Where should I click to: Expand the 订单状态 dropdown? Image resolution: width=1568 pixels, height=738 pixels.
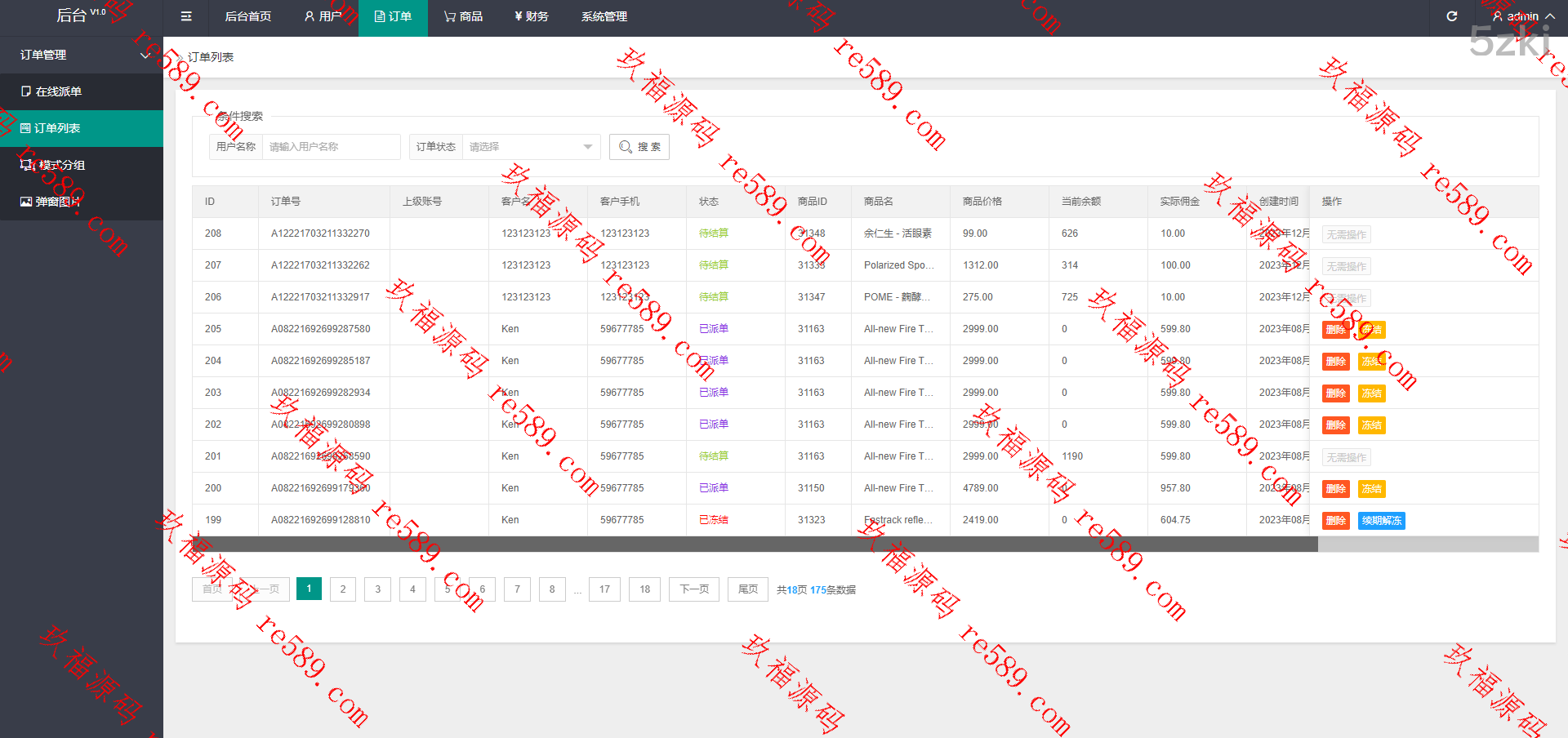[x=531, y=147]
